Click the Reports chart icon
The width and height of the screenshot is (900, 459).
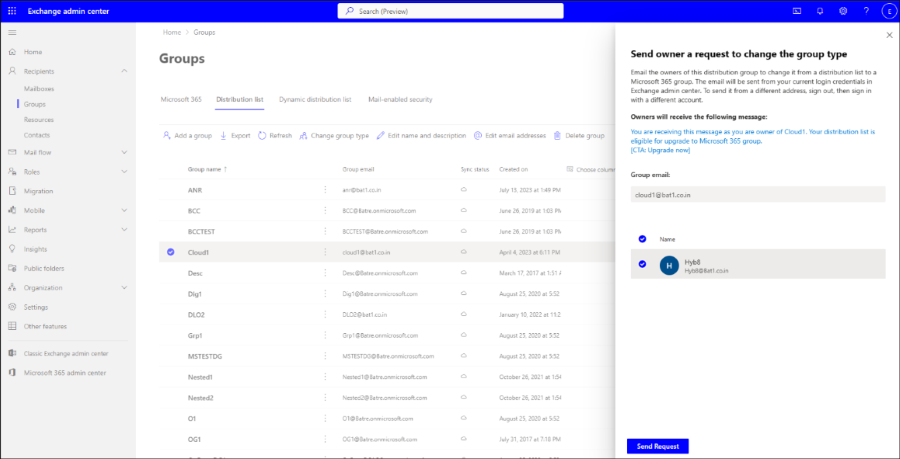[12, 230]
